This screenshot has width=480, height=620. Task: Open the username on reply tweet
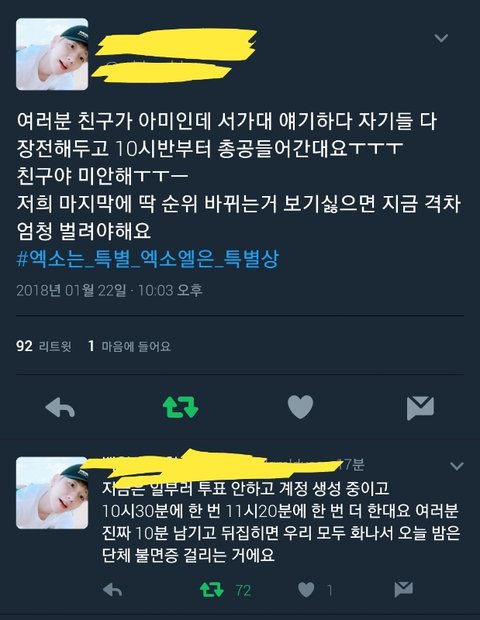click(214, 465)
